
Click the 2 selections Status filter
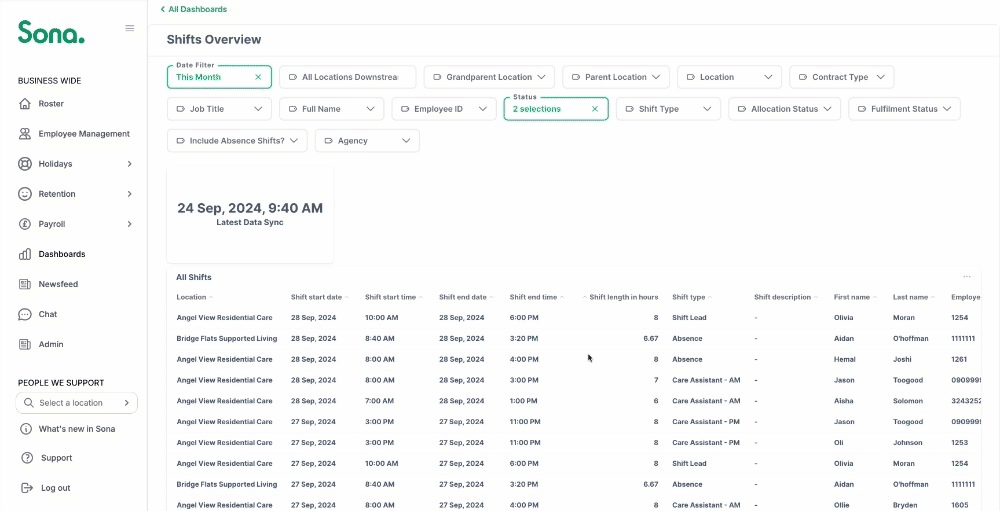click(556, 109)
